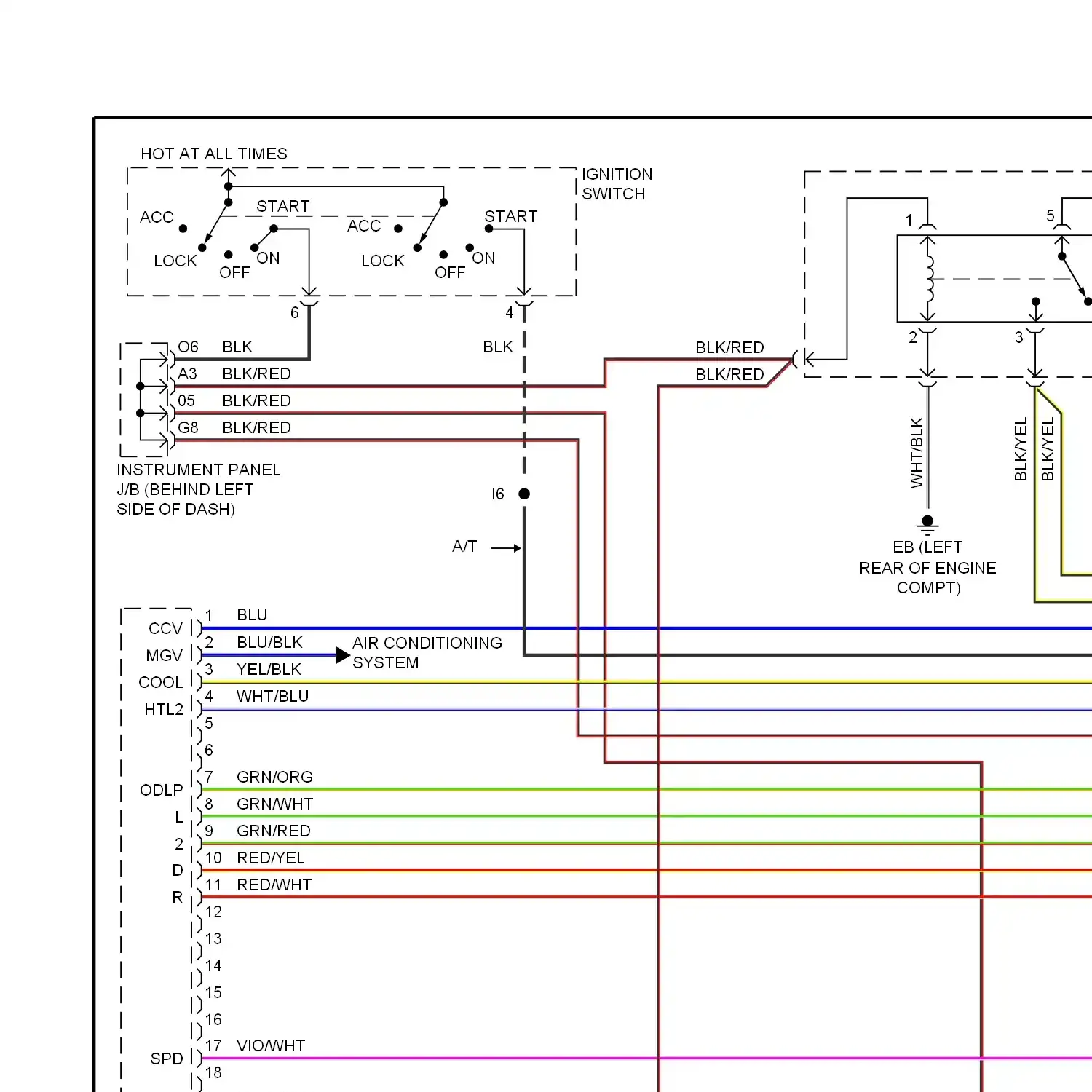This screenshot has width=1092, height=1092.
Task: Click the "CCV" pin name
Action: tap(165, 628)
